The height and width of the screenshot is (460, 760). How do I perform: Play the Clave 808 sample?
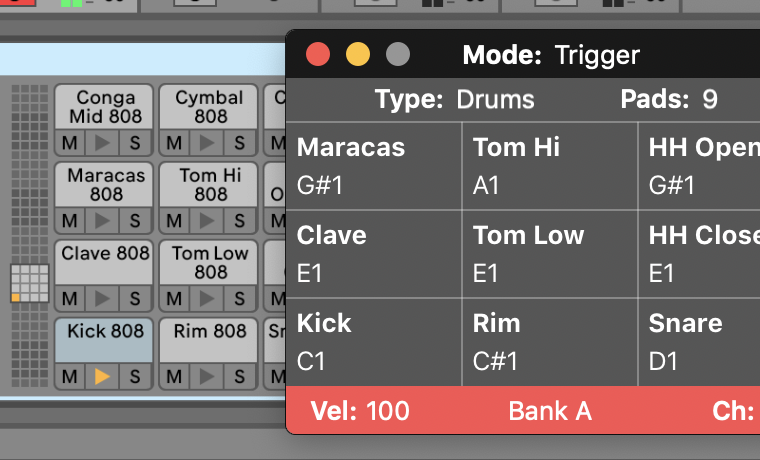pos(102,298)
